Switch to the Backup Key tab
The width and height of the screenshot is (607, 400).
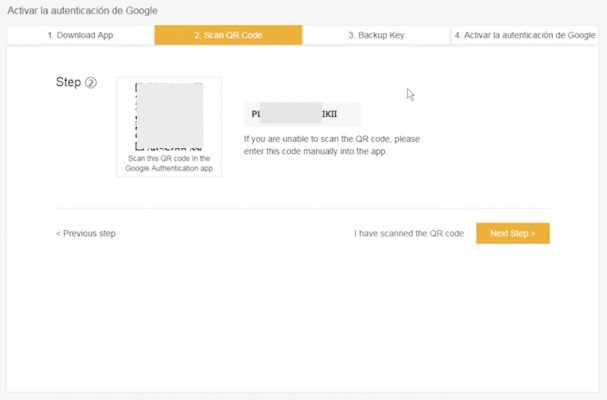pyautogui.click(x=376, y=35)
